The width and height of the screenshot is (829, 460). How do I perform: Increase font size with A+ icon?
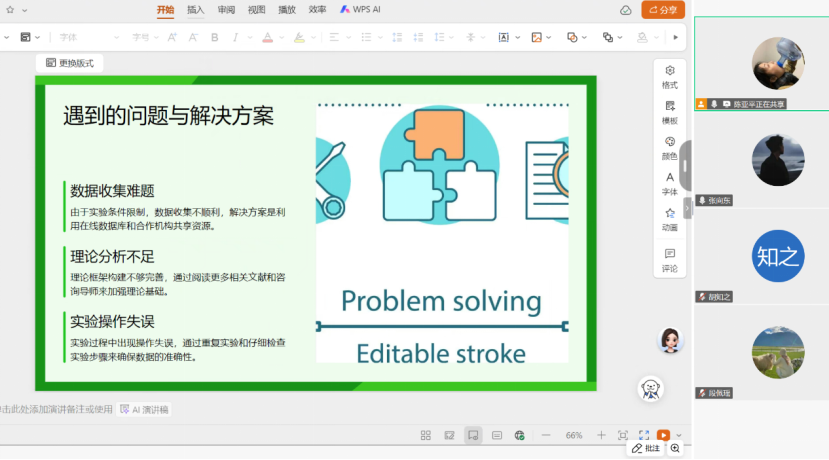point(172,37)
